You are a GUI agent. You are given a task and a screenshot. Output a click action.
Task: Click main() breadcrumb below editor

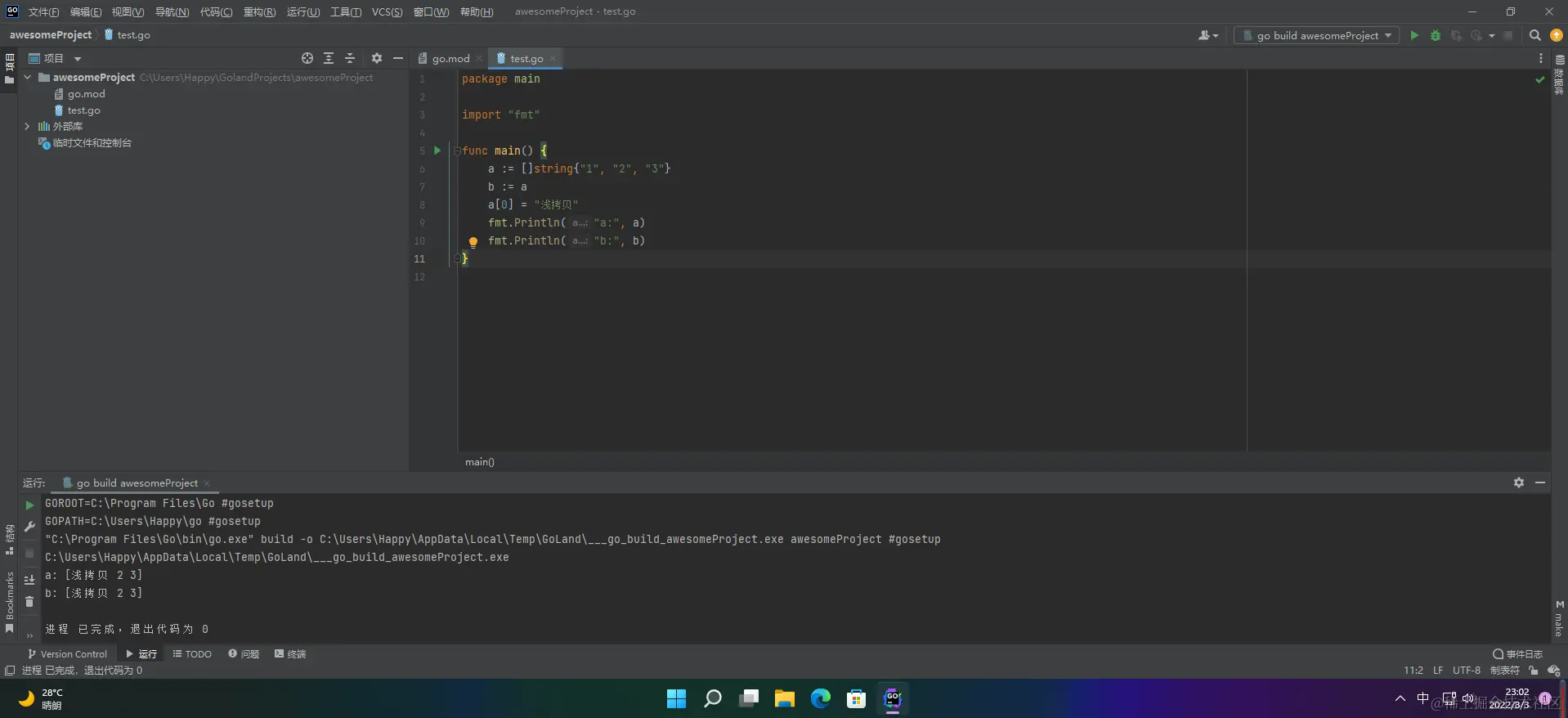tap(480, 462)
